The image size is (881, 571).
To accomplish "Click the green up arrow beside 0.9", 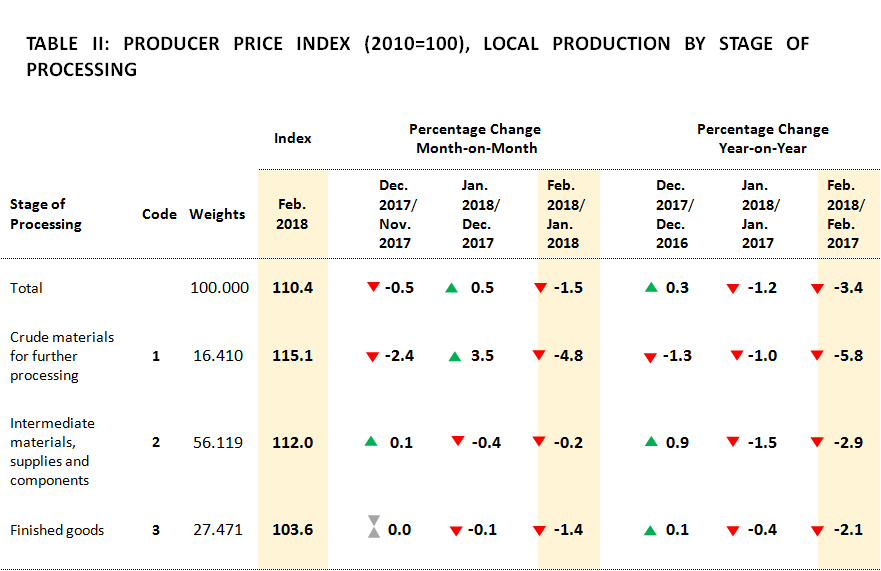I will [x=651, y=442].
